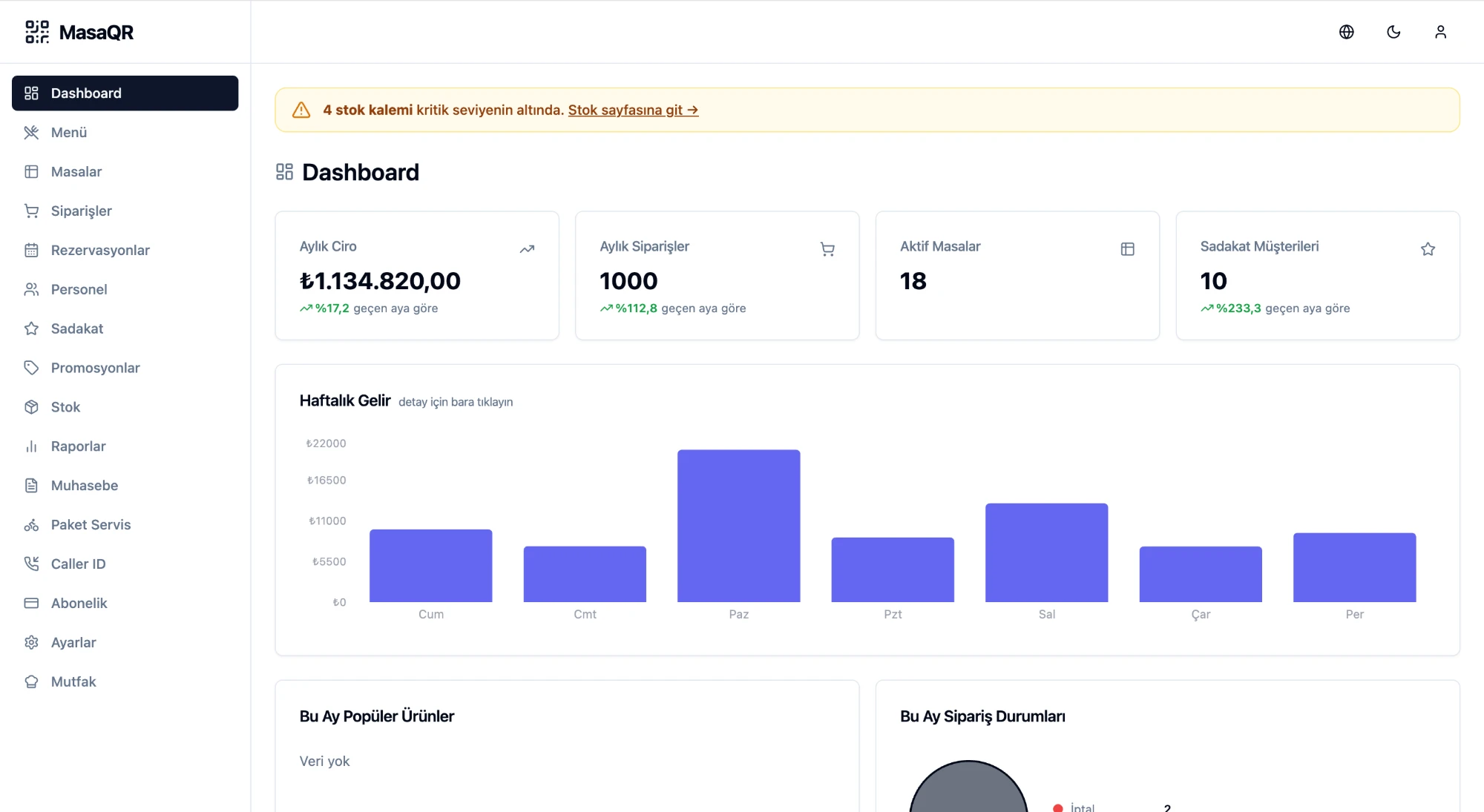The height and width of the screenshot is (812, 1484).
Task: Follow the 'Stok sayfasına git' link
Action: (633, 110)
